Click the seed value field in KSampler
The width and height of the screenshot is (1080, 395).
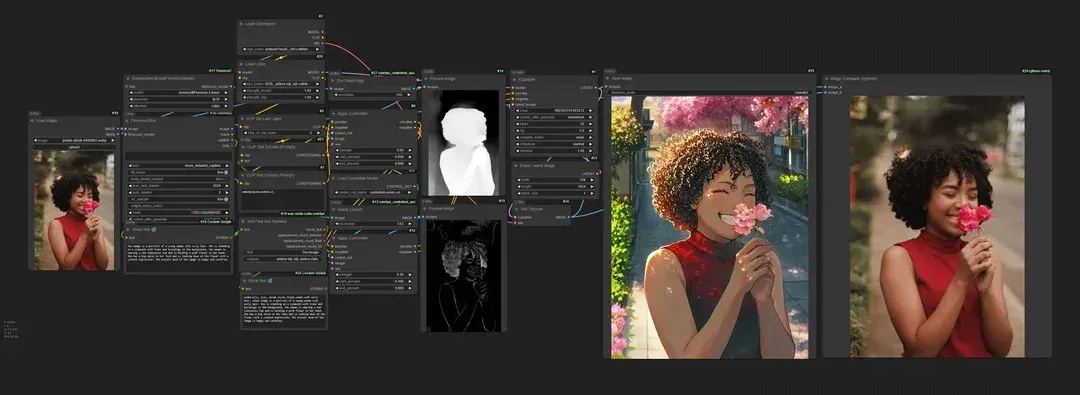[554, 110]
